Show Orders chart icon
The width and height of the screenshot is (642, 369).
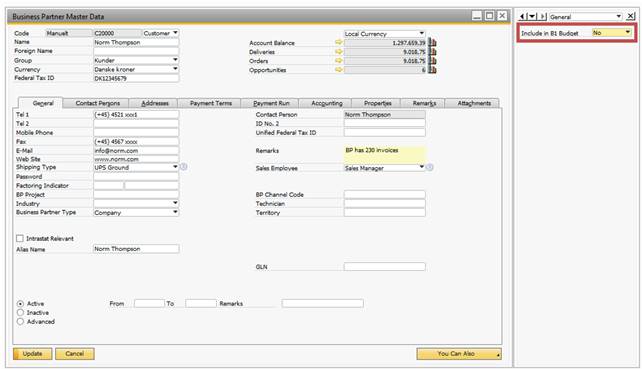pos(432,61)
